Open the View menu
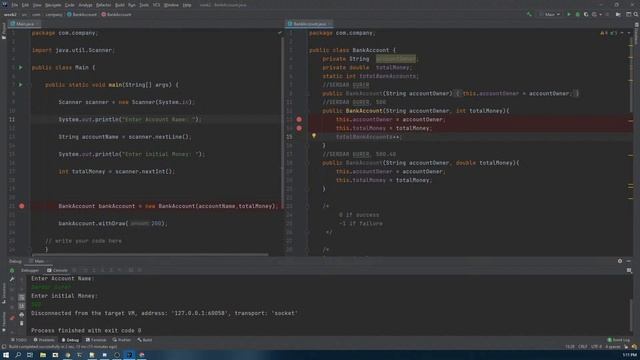This screenshot has height=360, width=640. point(37,5)
